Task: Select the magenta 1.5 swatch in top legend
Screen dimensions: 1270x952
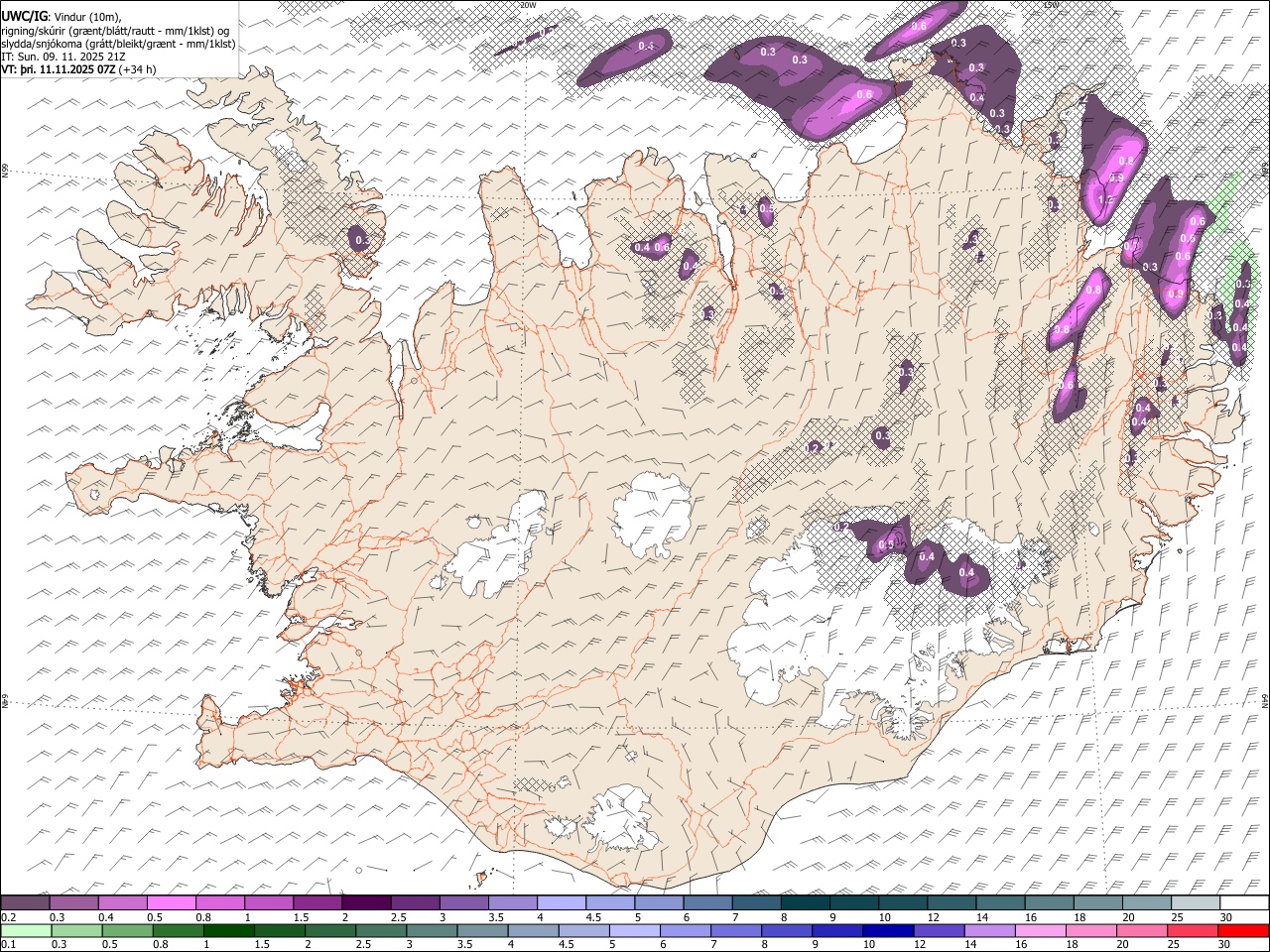Action: click(317, 902)
